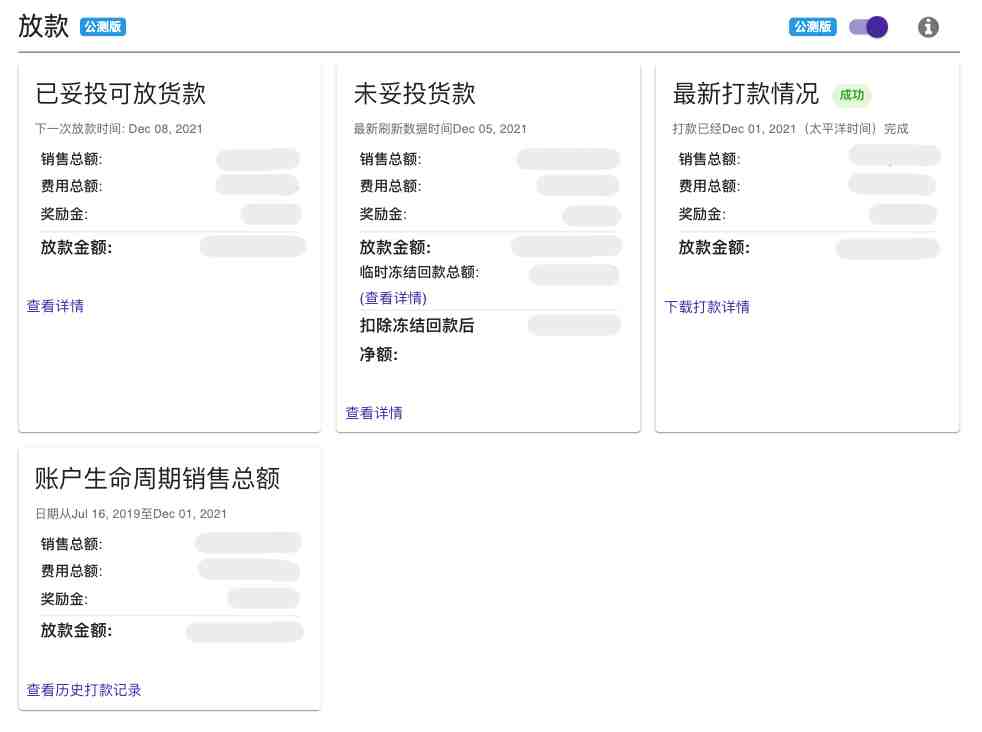Click 费用总额 label in 最新打款情况 card
This screenshot has width=982, height=732.
tap(710, 186)
